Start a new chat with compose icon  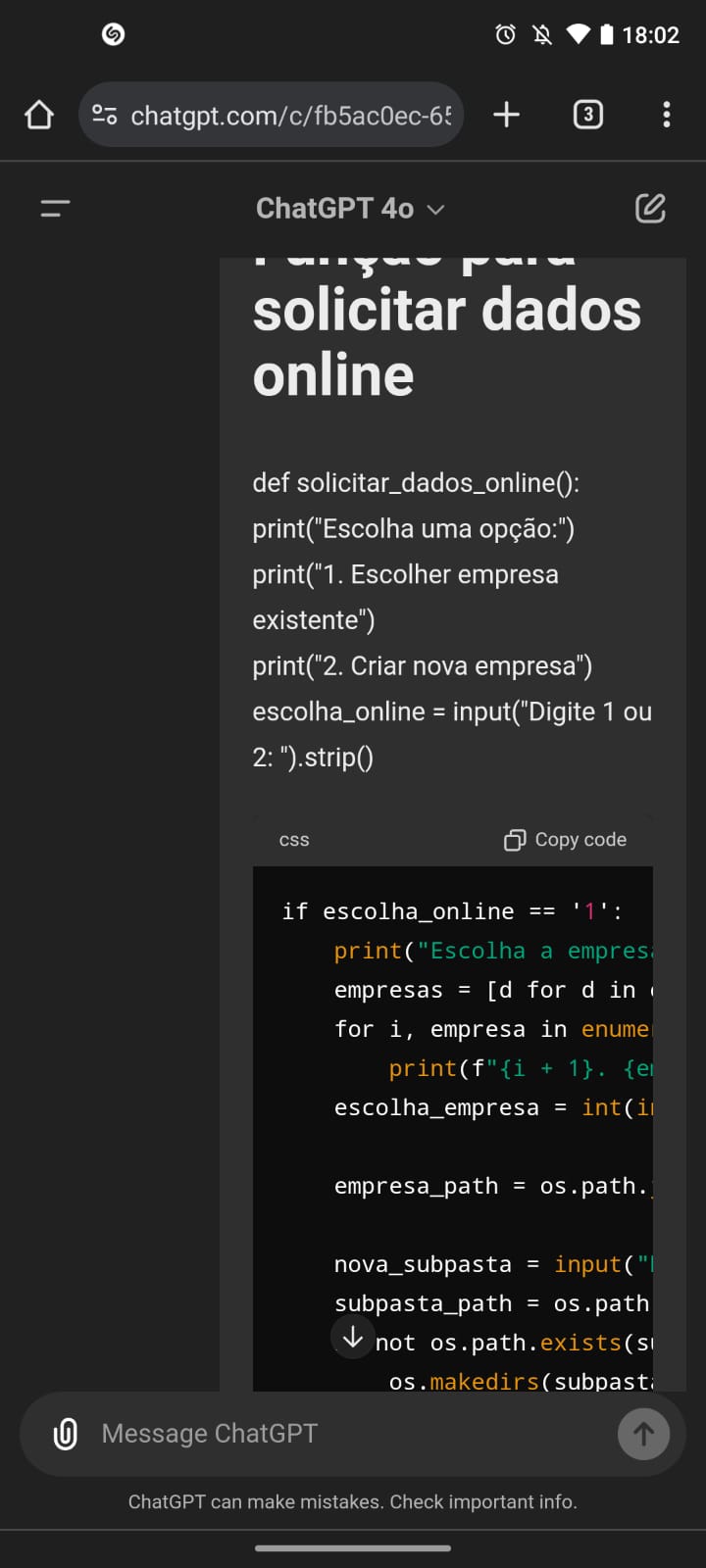pyautogui.click(x=650, y=209)
